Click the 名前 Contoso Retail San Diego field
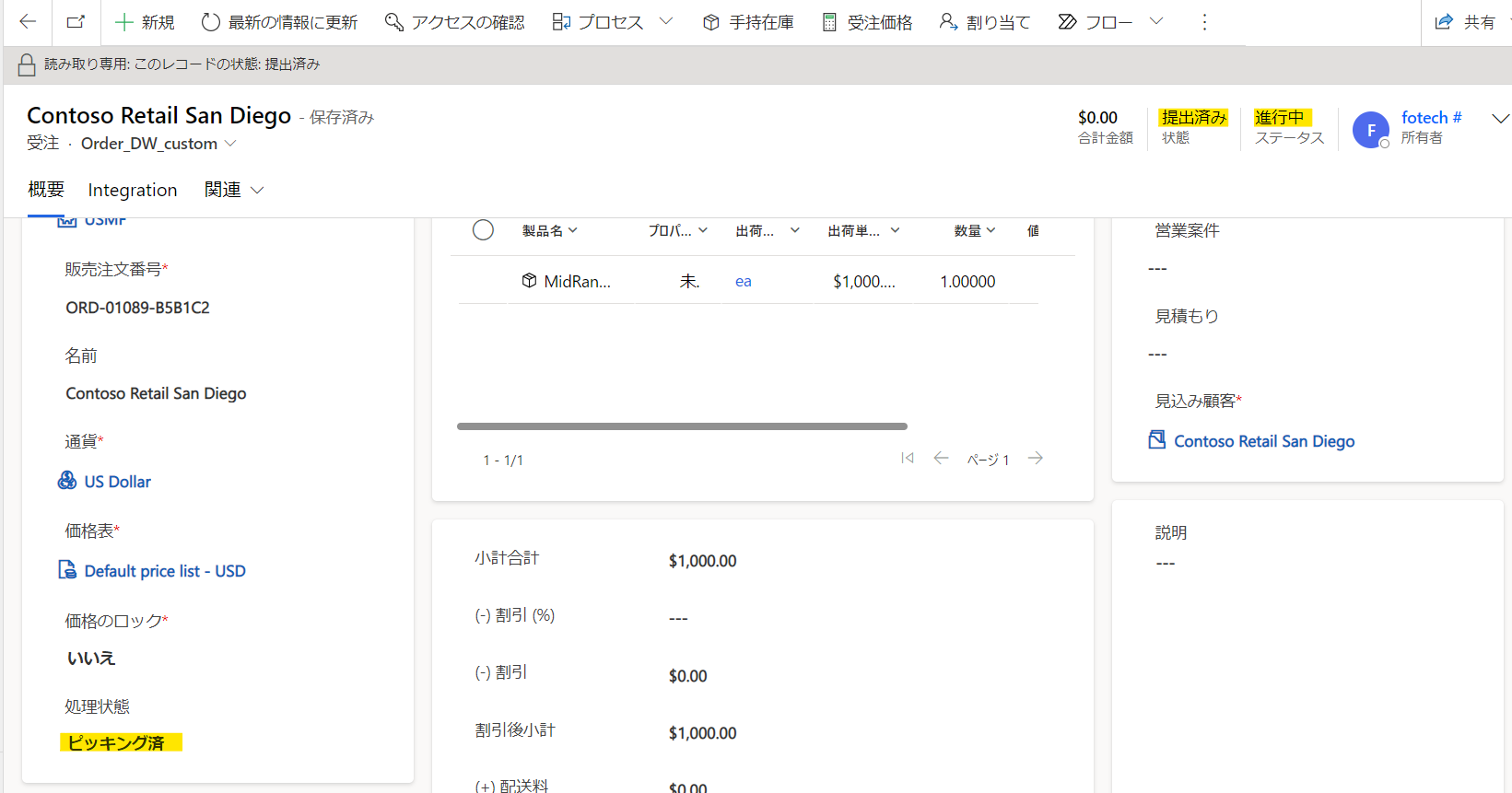This screenshot has width=1512, height=793. click(x=156, y=393)
